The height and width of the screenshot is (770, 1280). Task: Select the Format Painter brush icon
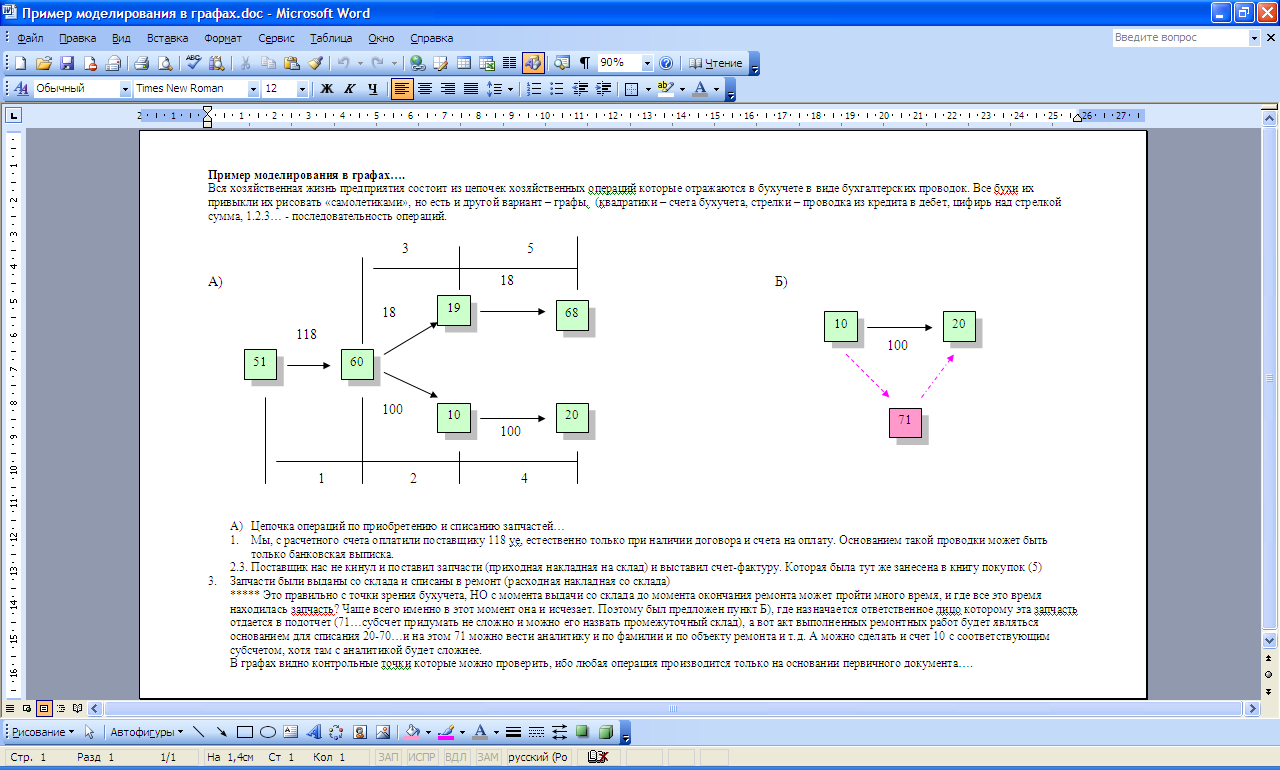point(315,63)
